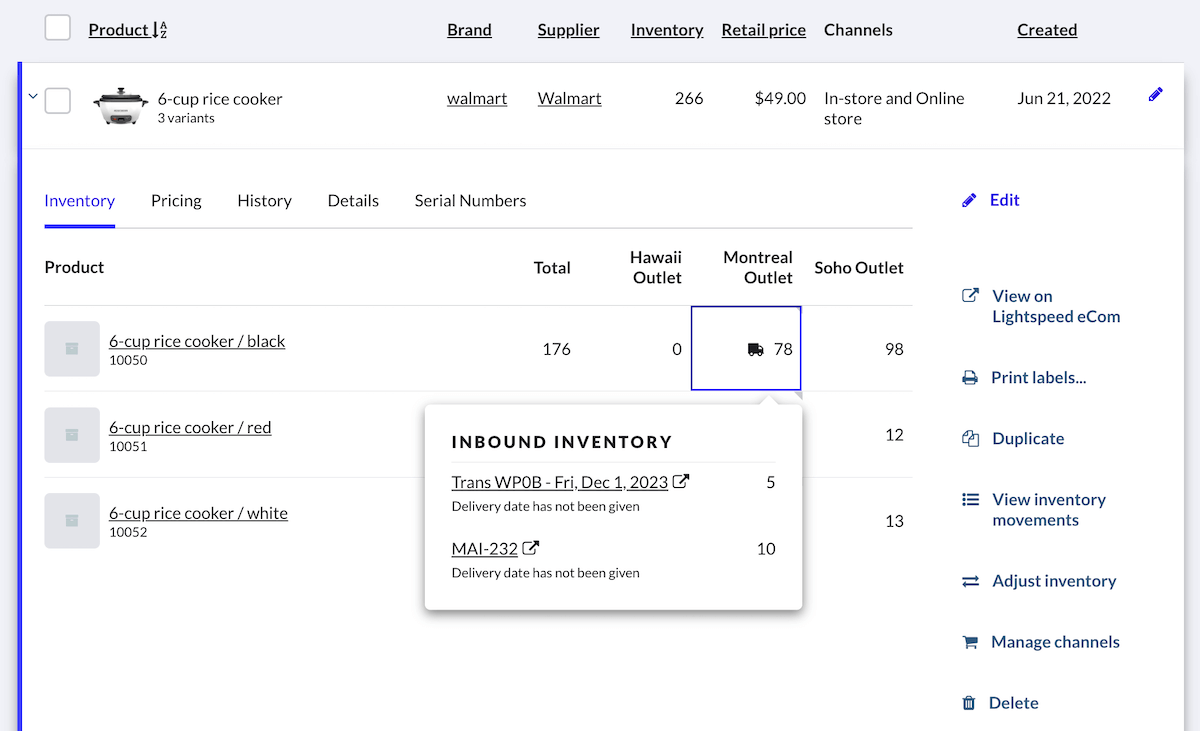The image size is (1200, 731).
Task: Check the 6-cup rice cooker row checkbox
Action: [58, 100]
